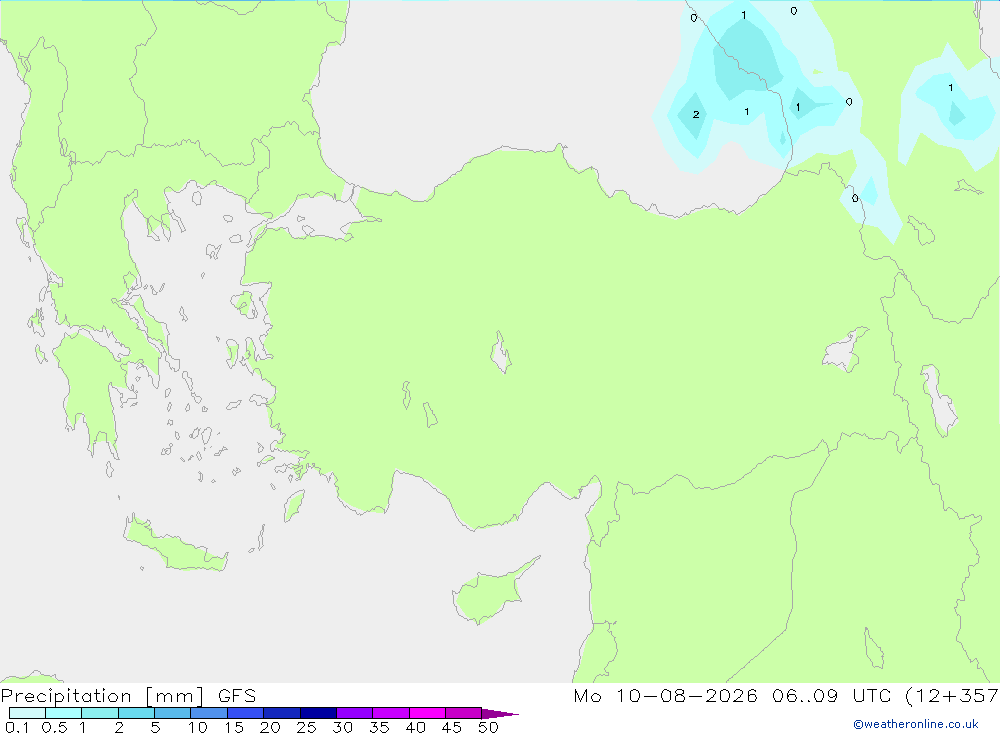Image resolution: width=1000 pixels, height=733 pixels.
Task: Click the legend label '10'
Action: click(x=198, y=727)
